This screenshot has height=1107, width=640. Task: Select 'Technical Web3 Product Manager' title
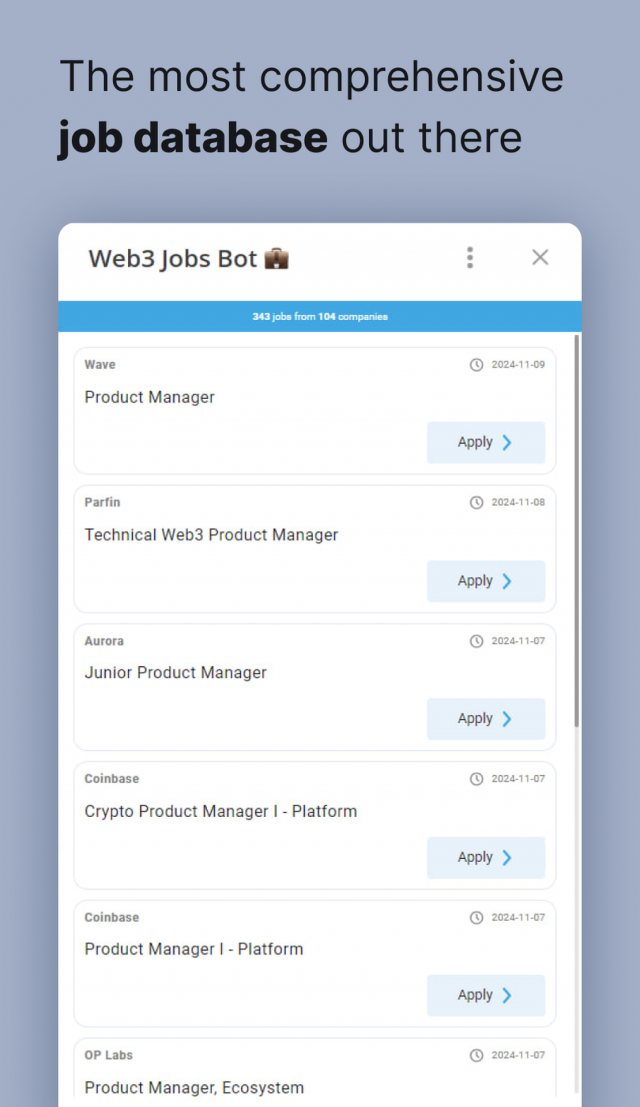tap(211, 535)
